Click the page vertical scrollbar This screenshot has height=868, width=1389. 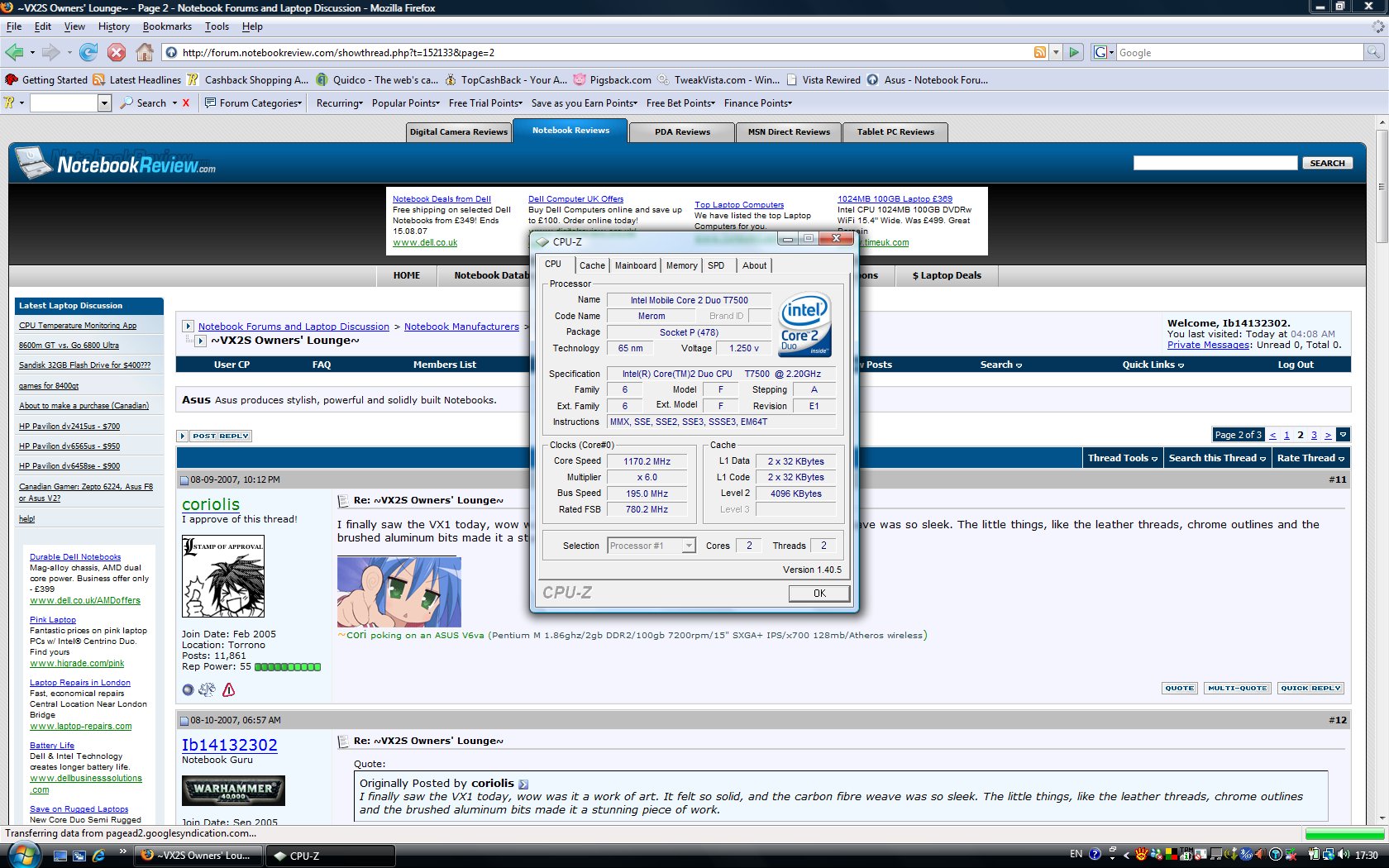[1382, 471]
